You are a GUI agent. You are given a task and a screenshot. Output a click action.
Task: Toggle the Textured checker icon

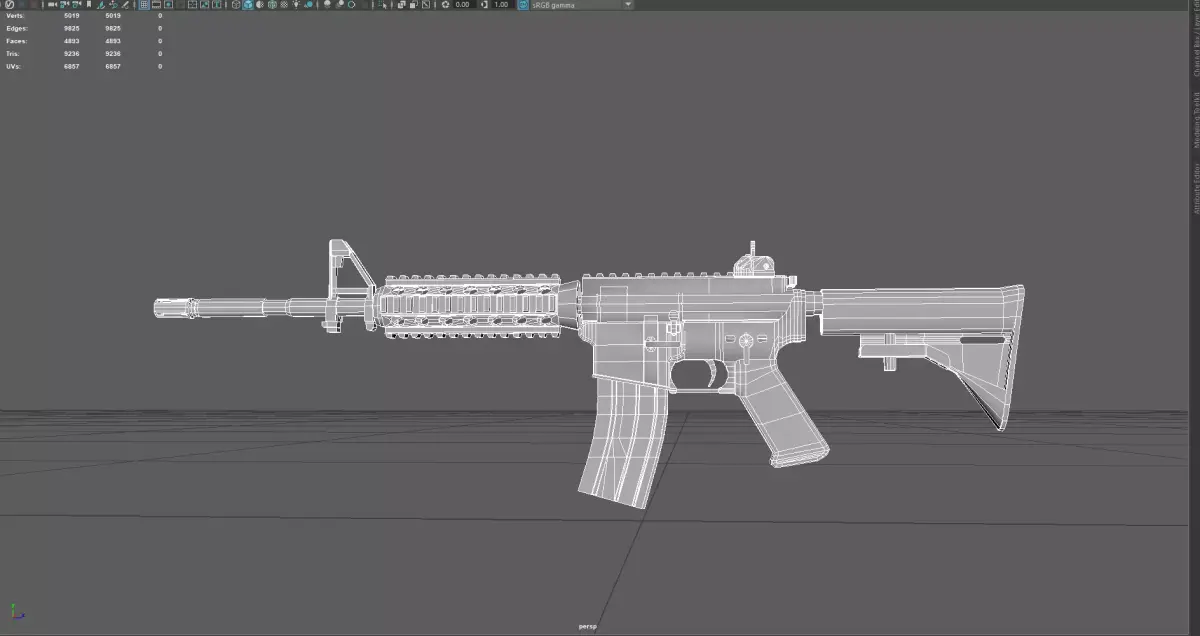284,5
